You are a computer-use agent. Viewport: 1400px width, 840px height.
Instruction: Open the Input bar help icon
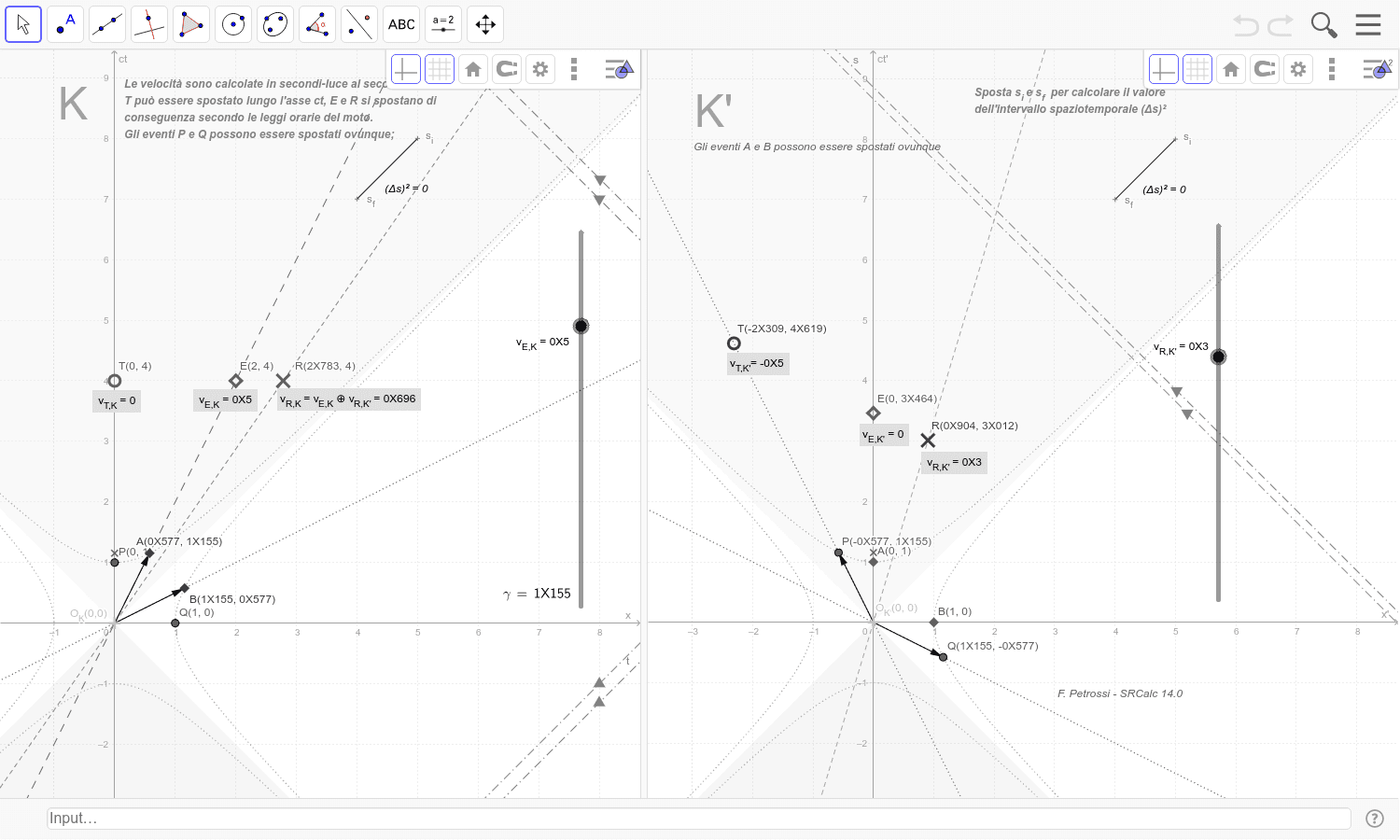click(1375, 819)
